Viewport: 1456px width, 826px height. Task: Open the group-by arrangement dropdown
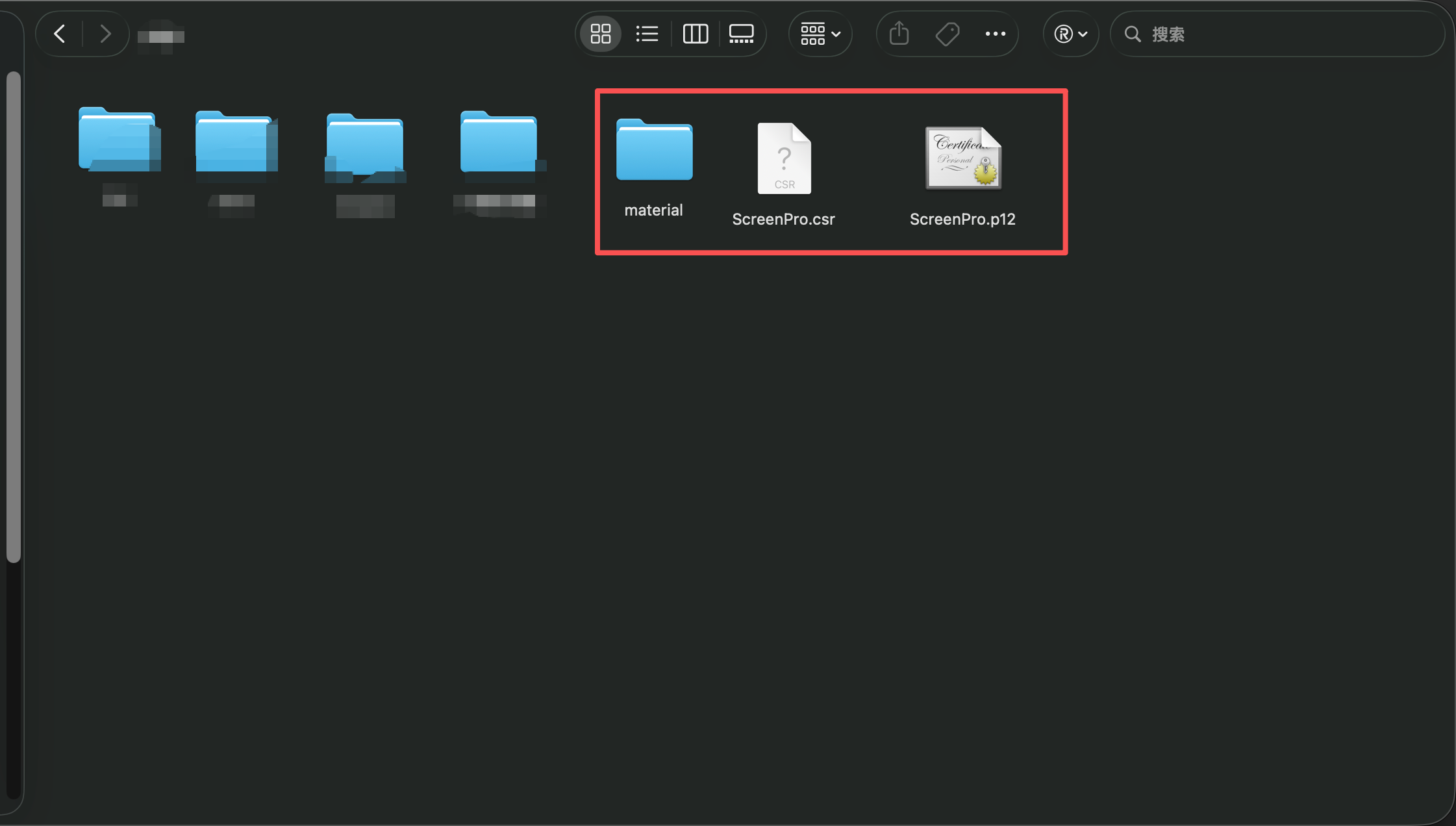click(820, 34)
